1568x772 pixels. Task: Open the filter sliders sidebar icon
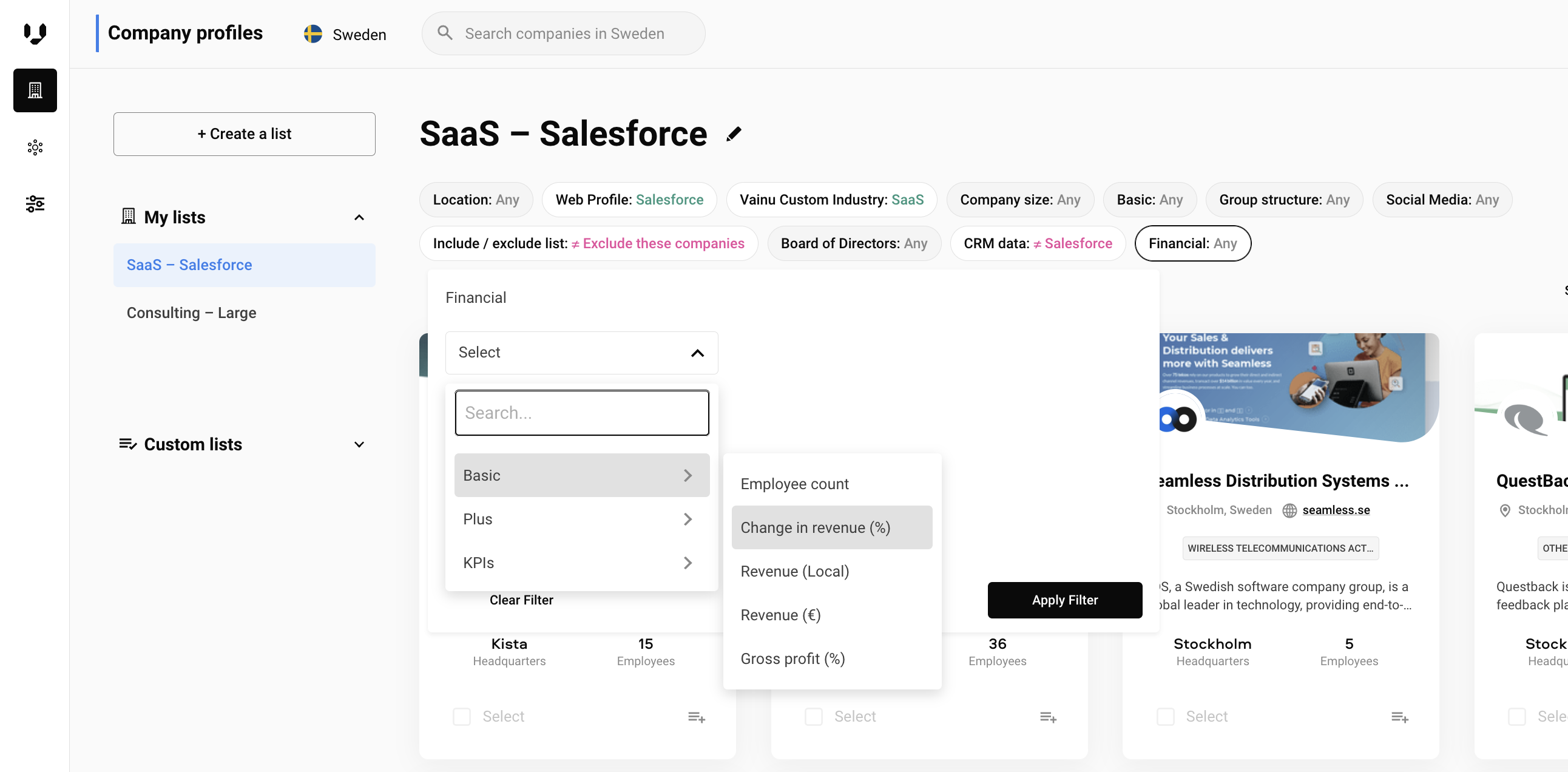[35, 203]
